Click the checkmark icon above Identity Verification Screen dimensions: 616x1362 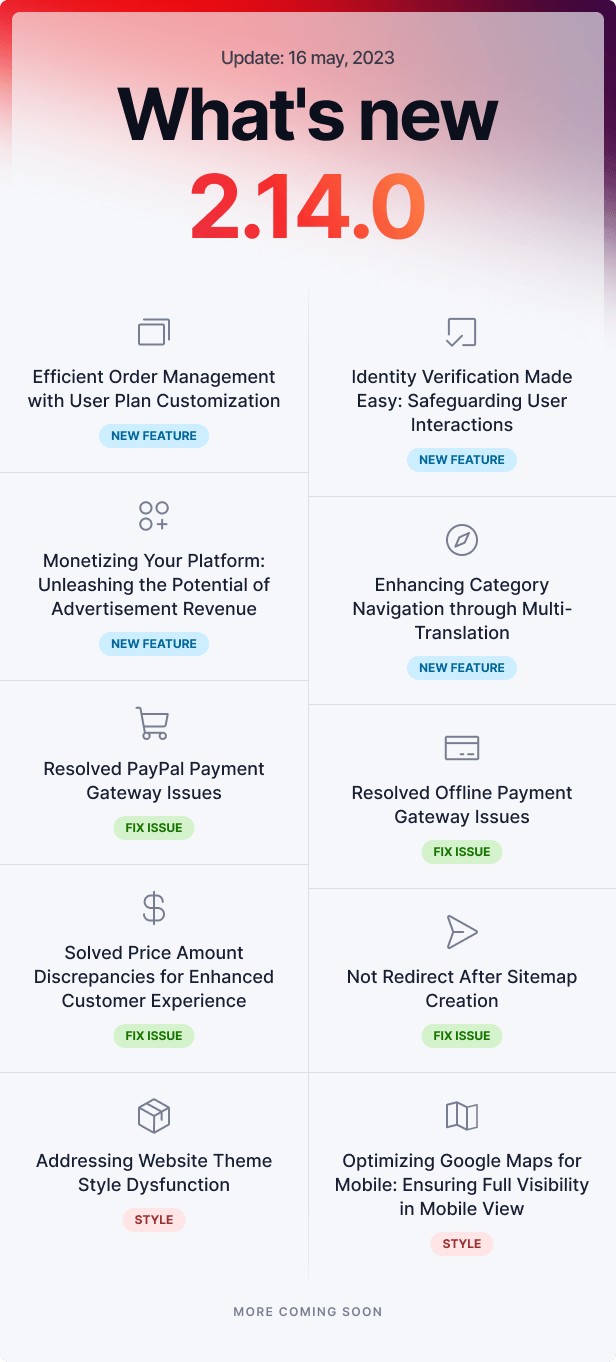click(x=461, y=332)
